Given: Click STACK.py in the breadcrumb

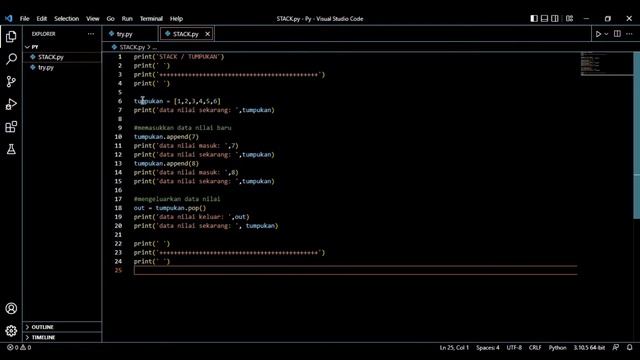Looking at the screenshot, I should coord(132,47).
